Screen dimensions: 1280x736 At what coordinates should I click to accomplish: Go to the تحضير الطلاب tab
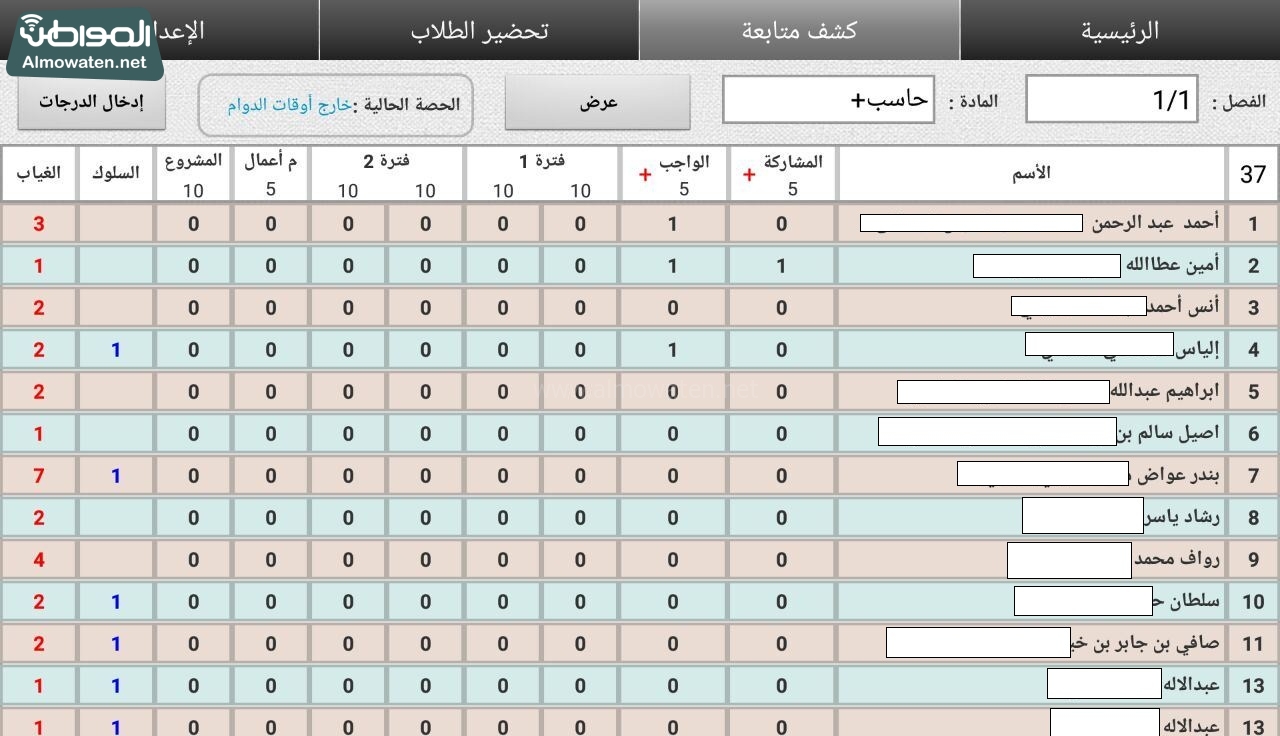[x=479, y=30]
